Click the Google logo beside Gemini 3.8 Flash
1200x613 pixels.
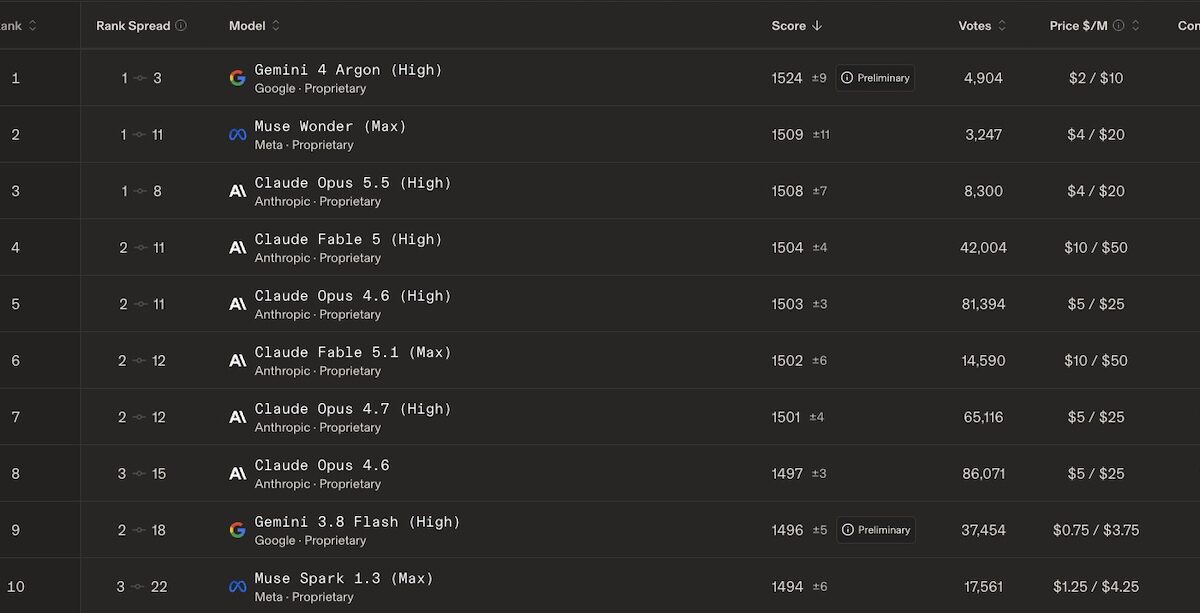(237, 530)
